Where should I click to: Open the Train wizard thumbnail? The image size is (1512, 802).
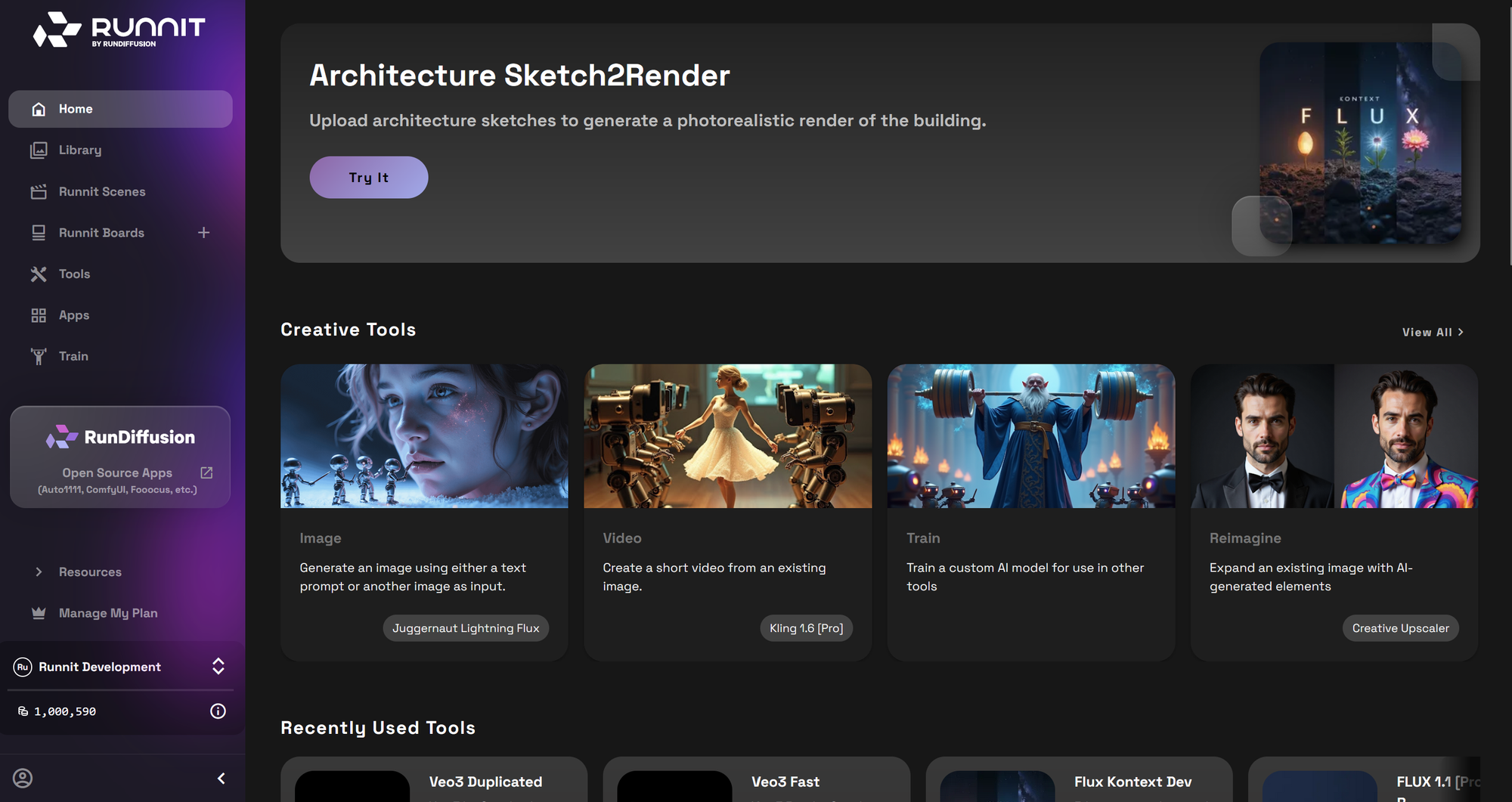pyautogui.click(x=1031, y=436)
